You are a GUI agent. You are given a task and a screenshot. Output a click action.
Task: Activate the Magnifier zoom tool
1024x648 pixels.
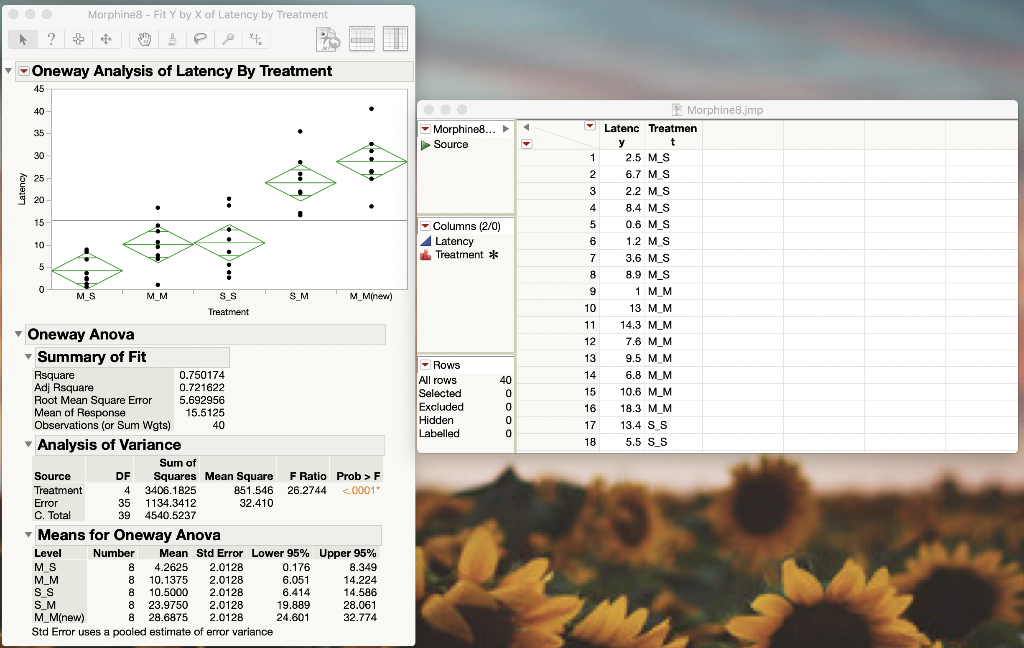228,39
